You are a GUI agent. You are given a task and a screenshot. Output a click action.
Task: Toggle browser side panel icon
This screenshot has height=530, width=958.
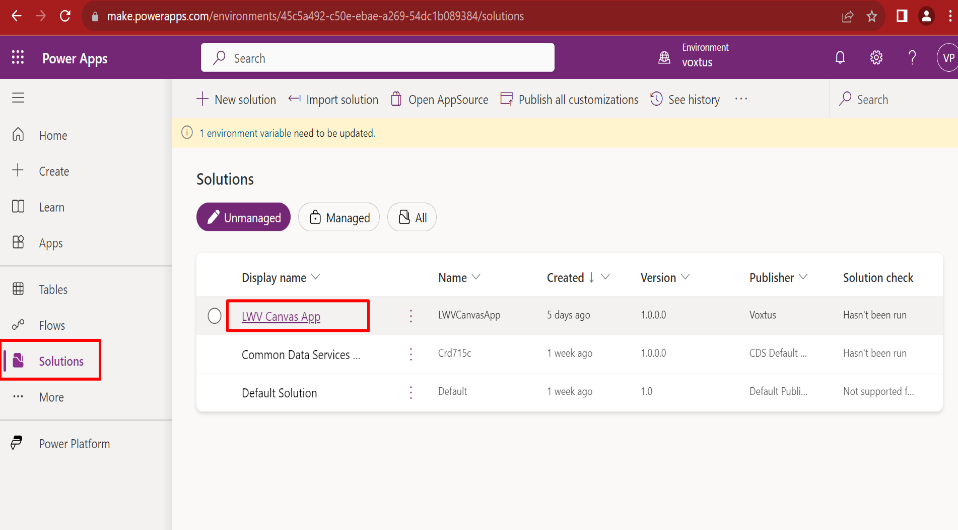click(x=902, y=16)
